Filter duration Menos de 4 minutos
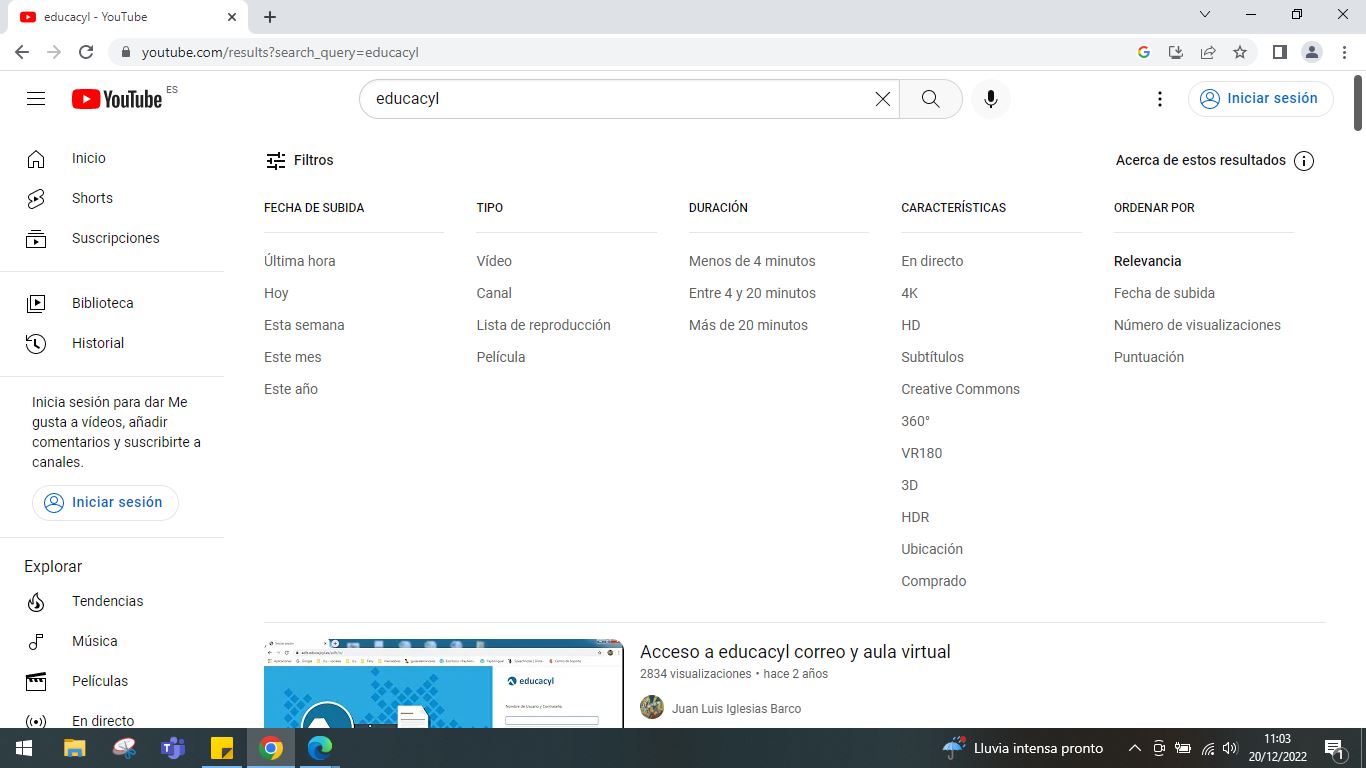 (x=752, y=261)
